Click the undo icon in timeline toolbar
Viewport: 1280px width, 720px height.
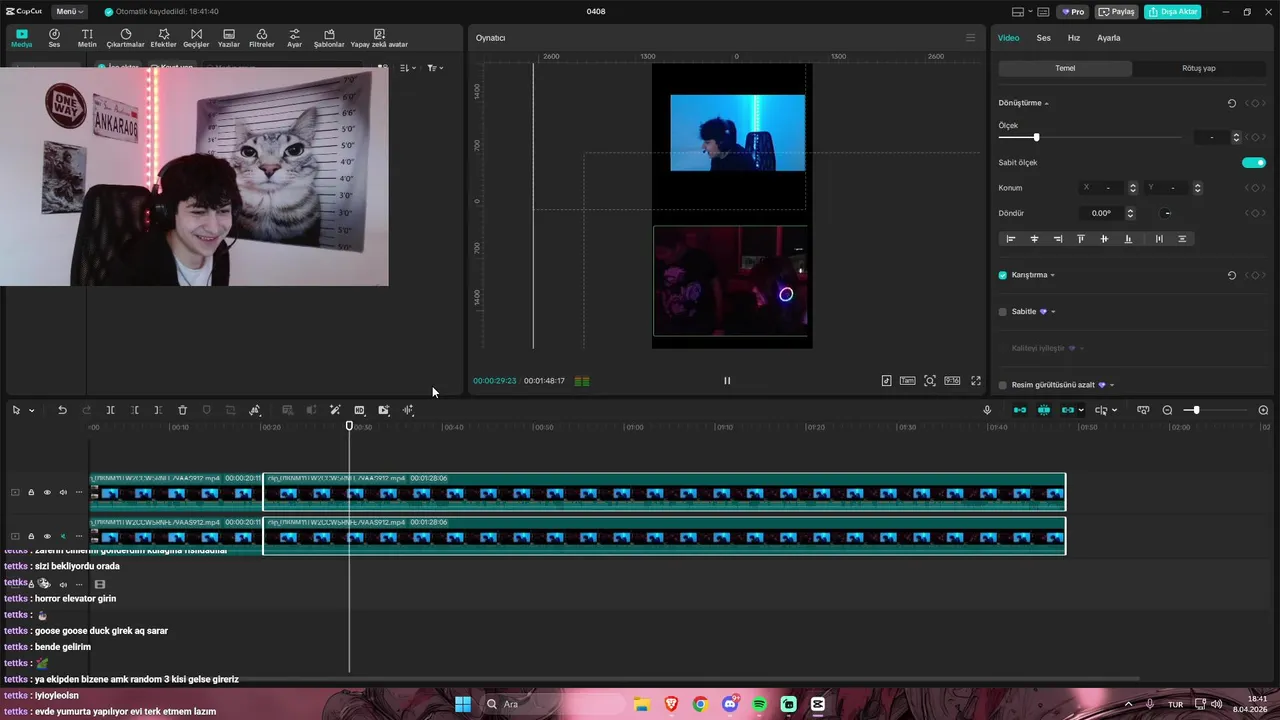(62, 410)
